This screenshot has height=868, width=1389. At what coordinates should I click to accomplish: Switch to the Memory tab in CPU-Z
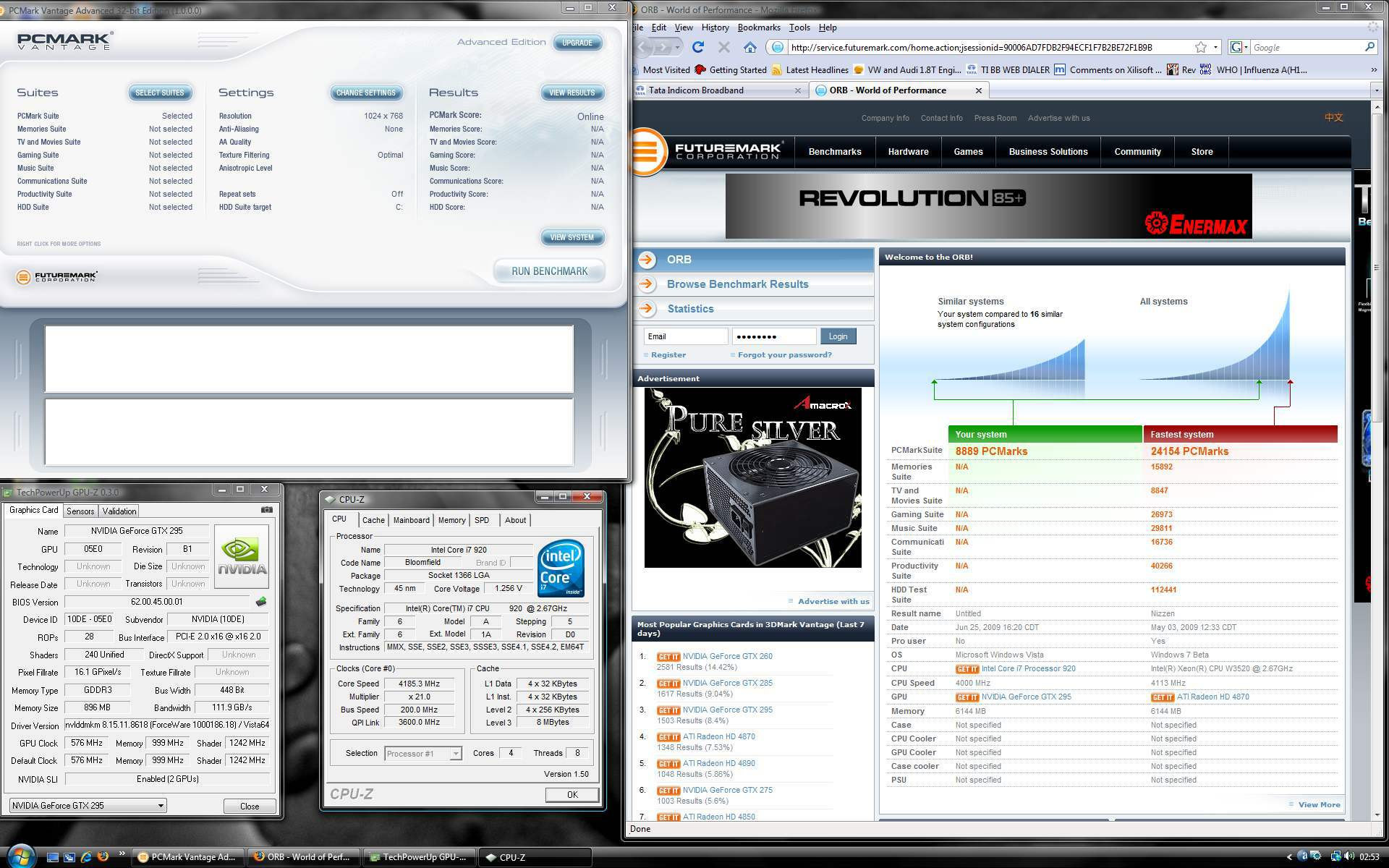pyautogui.click(x=451, y=520)
